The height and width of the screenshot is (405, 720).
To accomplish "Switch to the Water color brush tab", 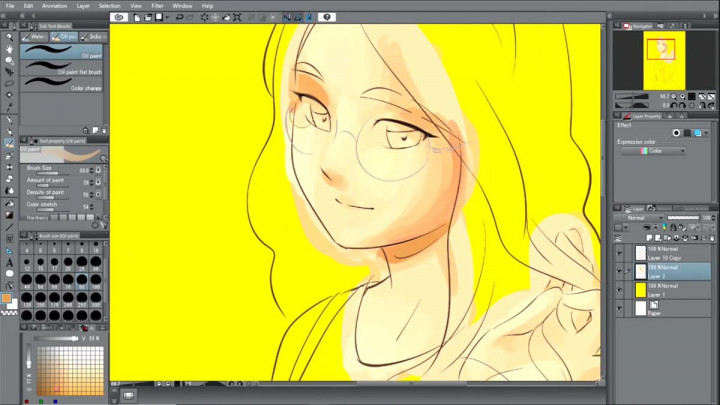I will pyautogui.click(x=40, y=36).
